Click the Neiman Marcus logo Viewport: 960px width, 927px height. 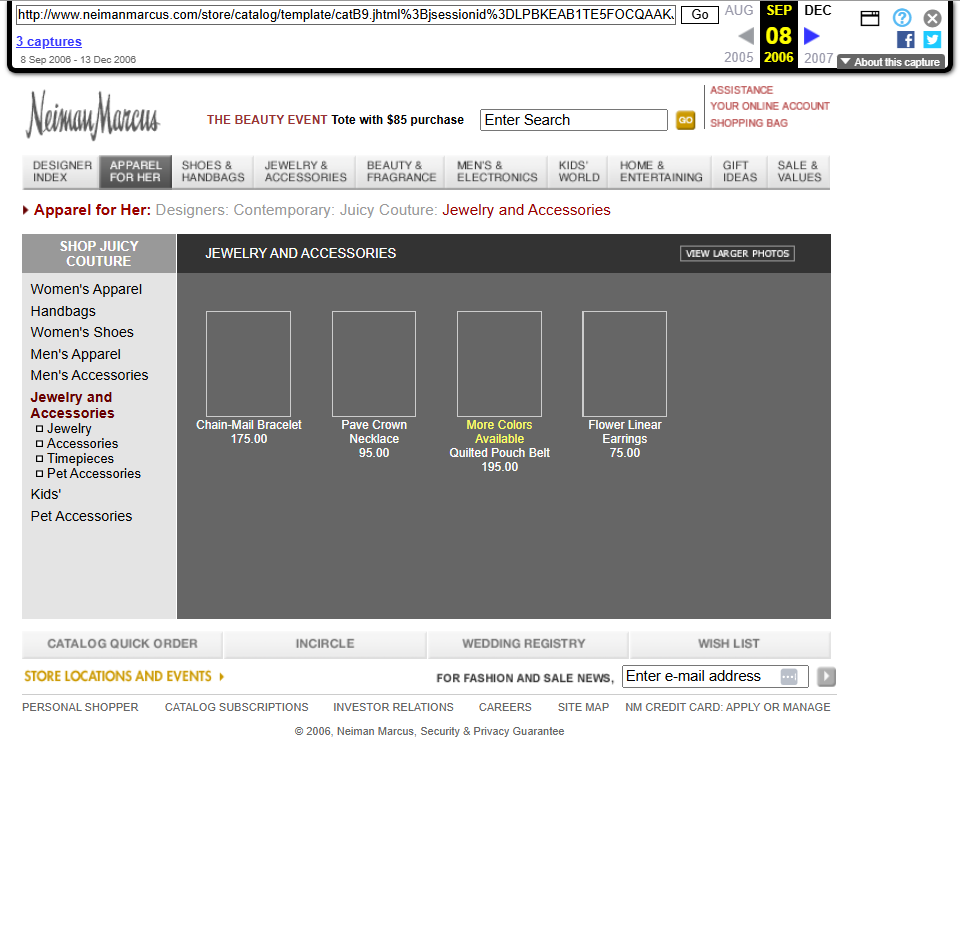(92, 115)
